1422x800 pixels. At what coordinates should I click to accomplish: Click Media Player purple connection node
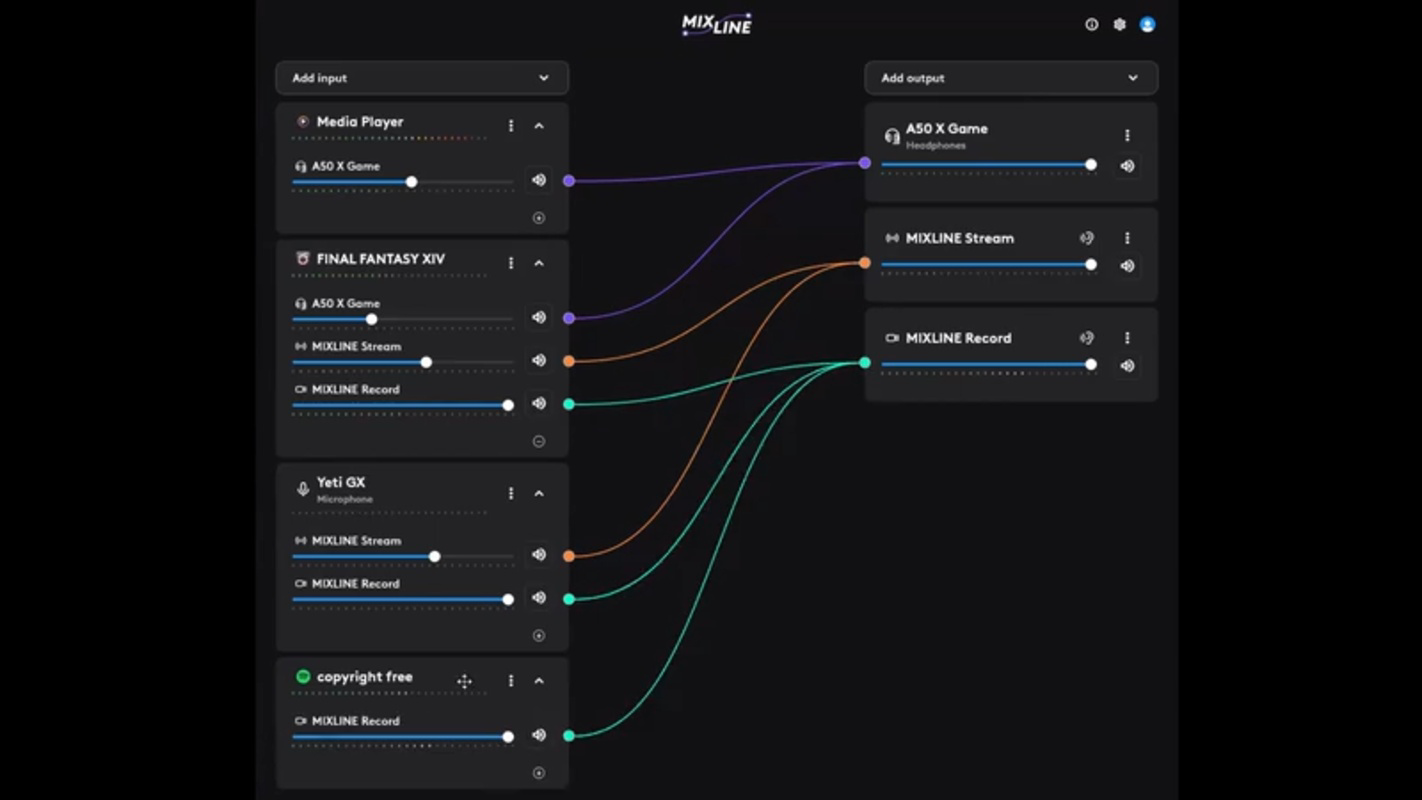tap(569, 181)
